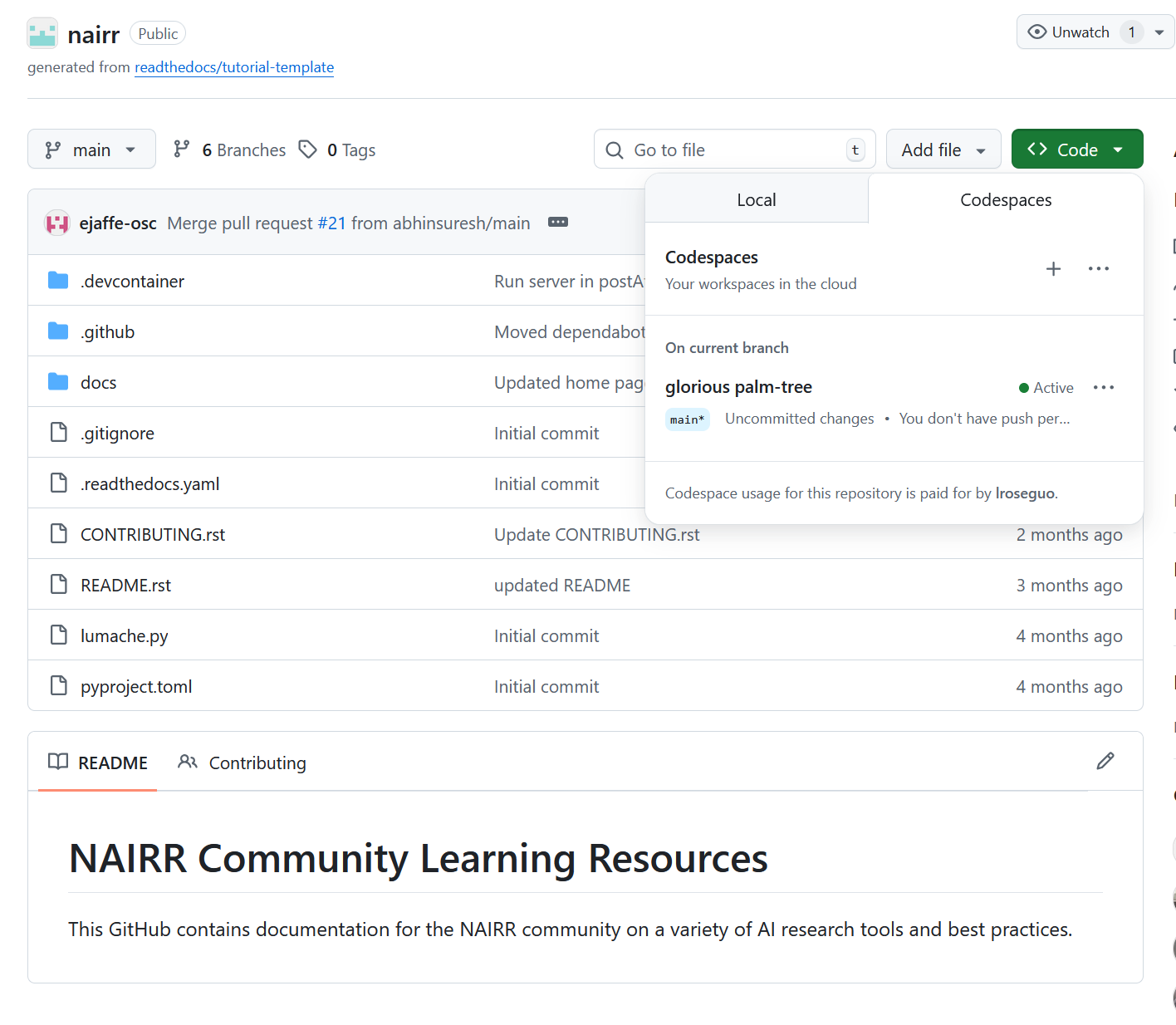Click the .github folder icon
The image size is (1176, 1025).
pos(58,331)
